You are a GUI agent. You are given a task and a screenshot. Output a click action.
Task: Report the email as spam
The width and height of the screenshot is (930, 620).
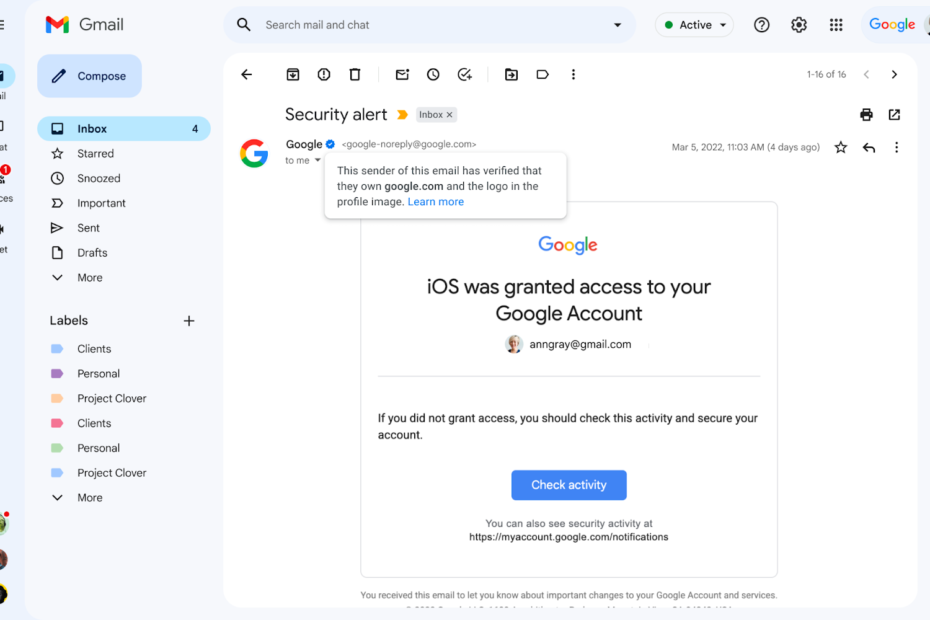tap(324, 75)
